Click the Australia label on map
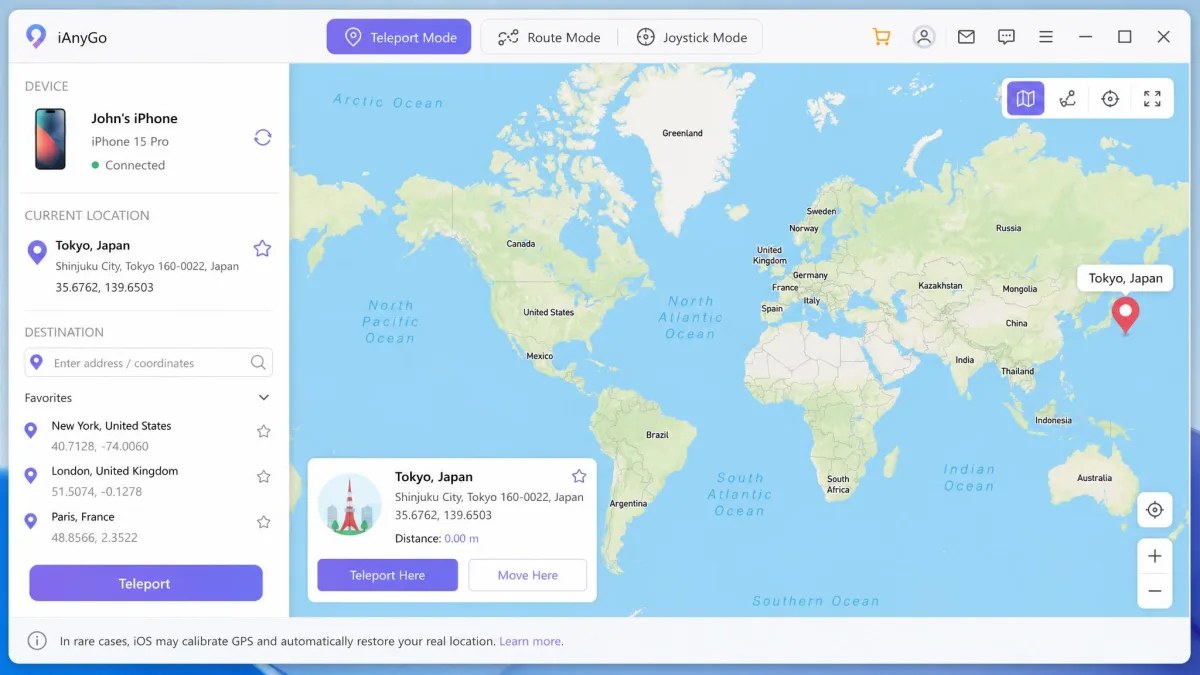Screen dimensions: 1200x675 [1094, 478]
